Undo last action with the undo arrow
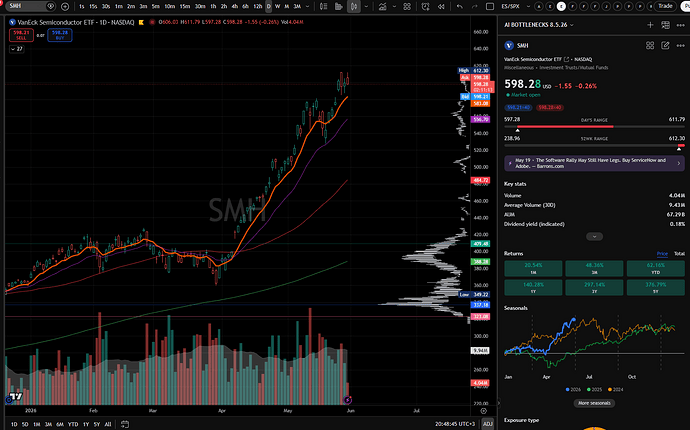This screenshot has width=690, height=430. [x=460, y=6]
